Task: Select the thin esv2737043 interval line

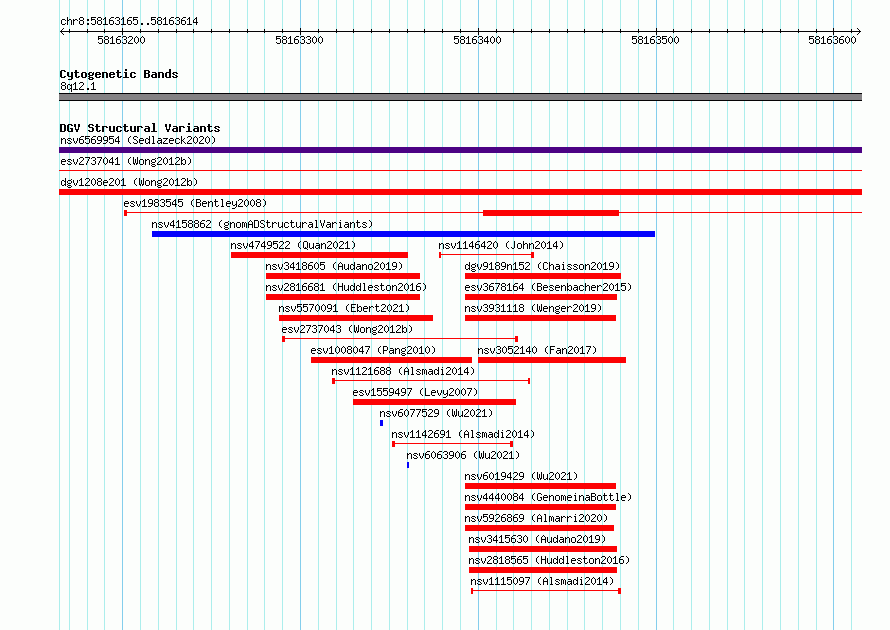Action: pos(400,339)
